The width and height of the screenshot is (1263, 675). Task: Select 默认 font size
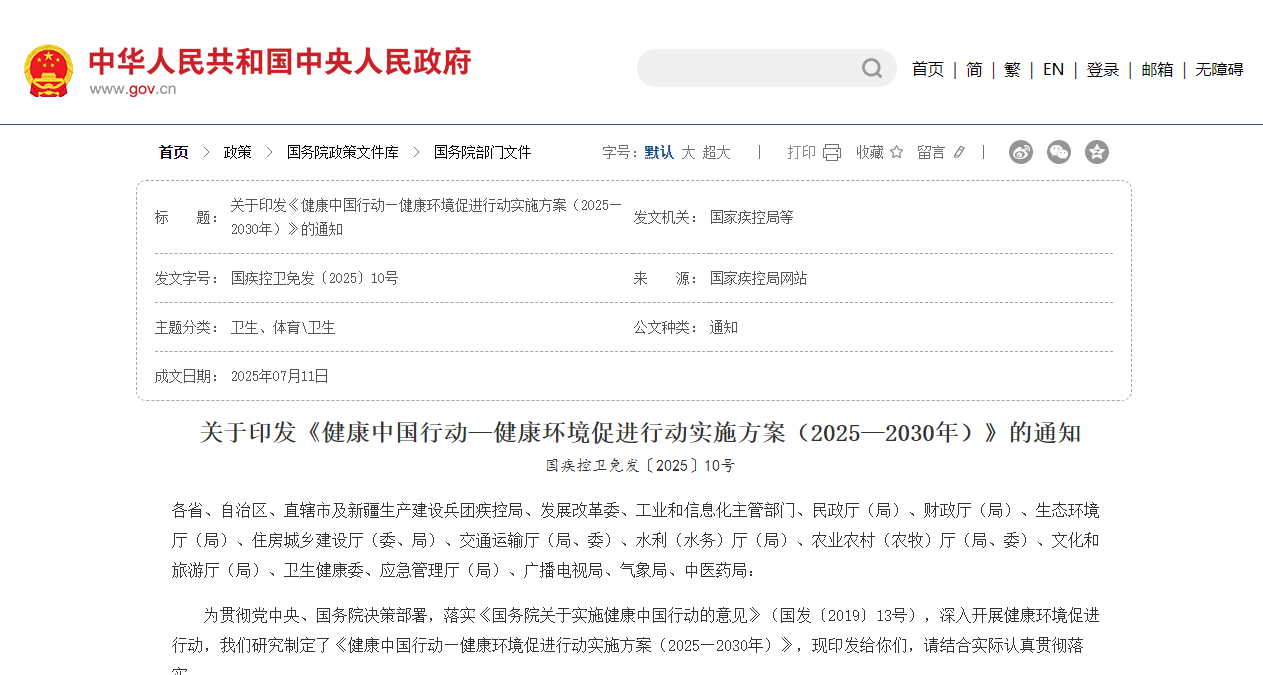[x=659, y=152]
